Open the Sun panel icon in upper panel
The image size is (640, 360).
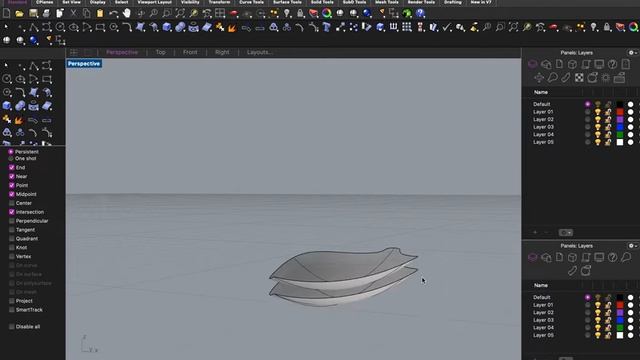[x=605, y=78]
